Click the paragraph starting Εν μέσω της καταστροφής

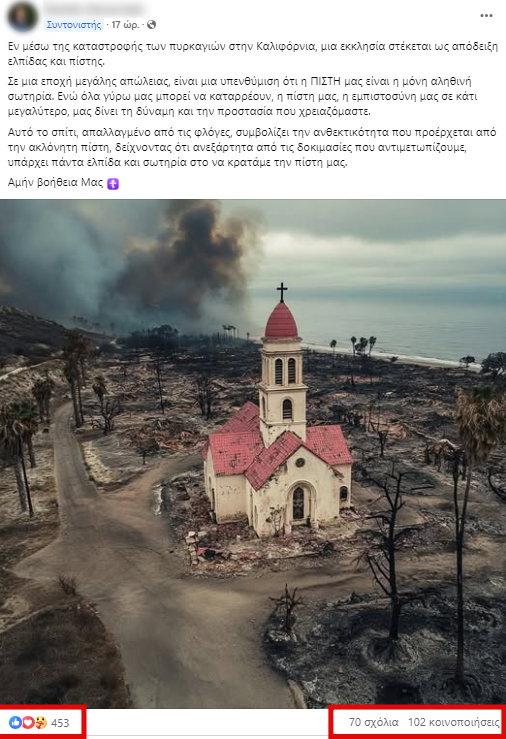click(253, 54)
